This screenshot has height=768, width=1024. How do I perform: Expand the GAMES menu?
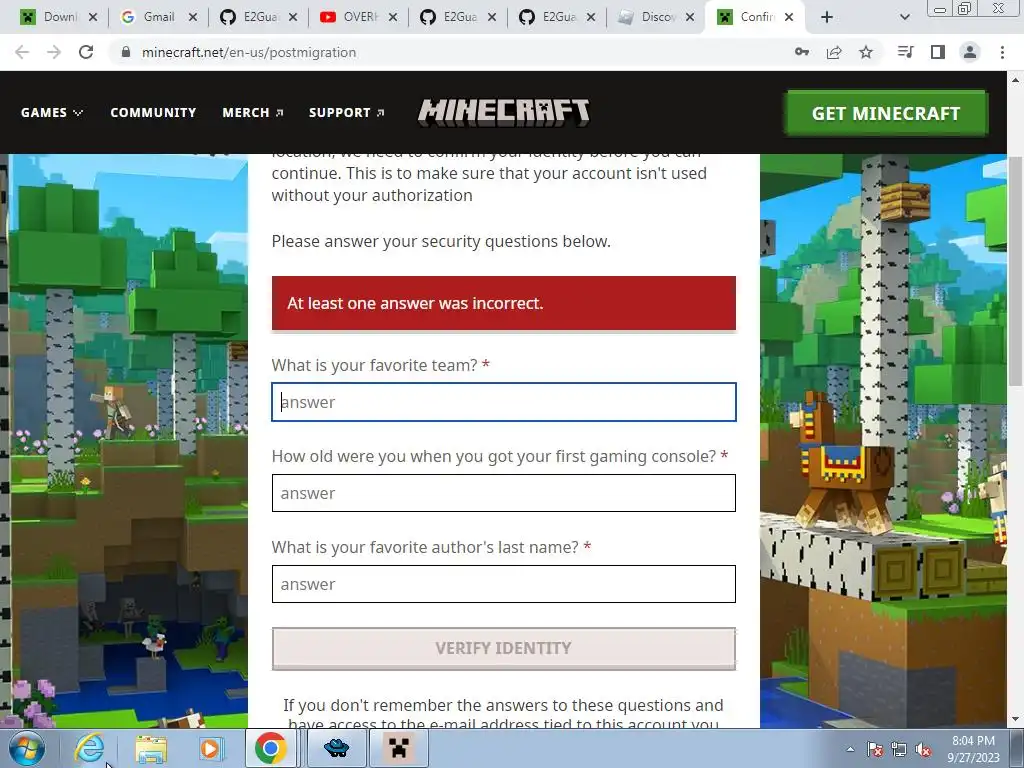[52, 112]
